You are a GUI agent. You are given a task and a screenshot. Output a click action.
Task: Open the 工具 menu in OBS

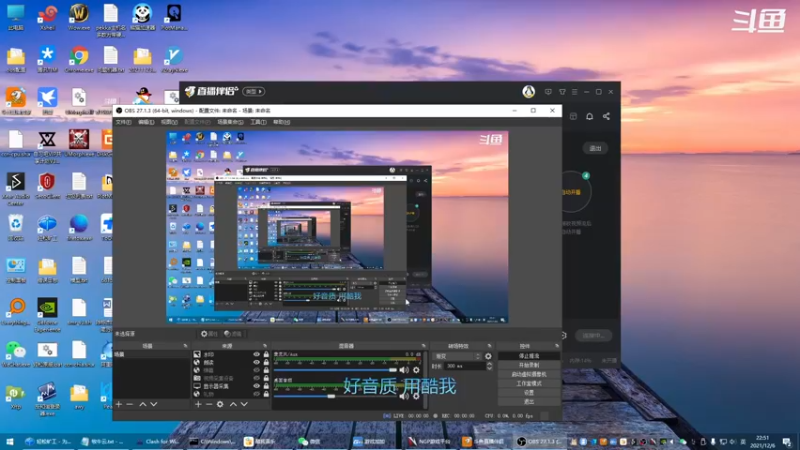(258, 122)
